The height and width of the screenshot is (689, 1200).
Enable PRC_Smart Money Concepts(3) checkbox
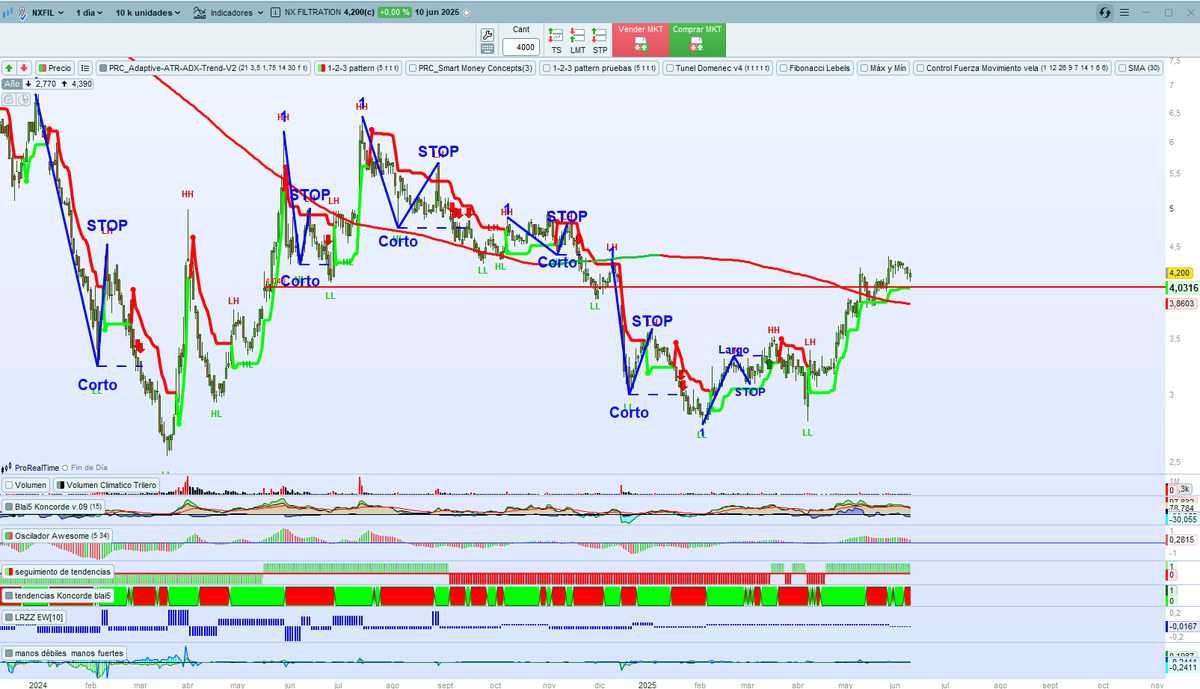click(411, 68)
